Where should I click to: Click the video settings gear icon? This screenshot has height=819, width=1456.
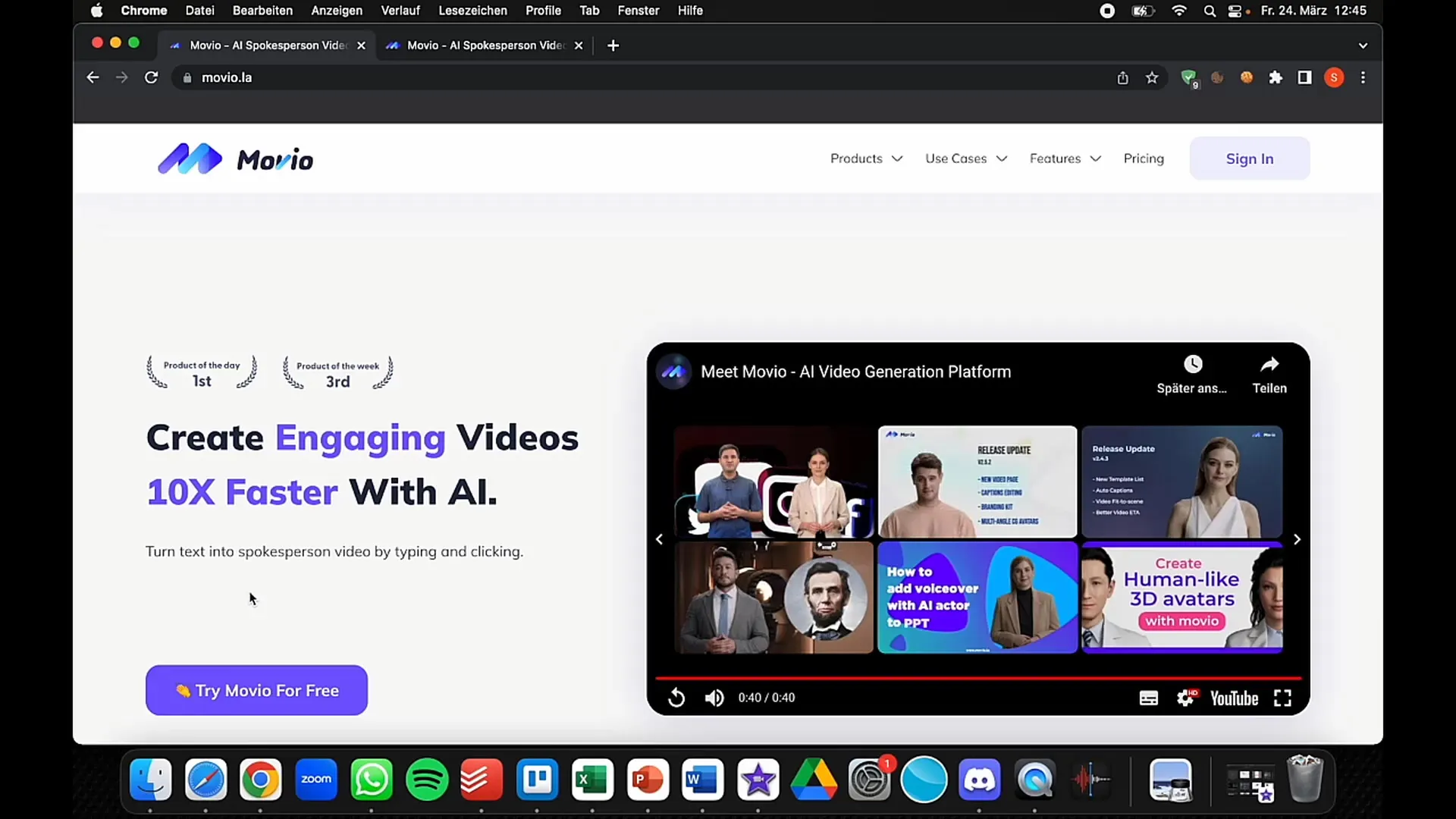tap(1184, 697)
